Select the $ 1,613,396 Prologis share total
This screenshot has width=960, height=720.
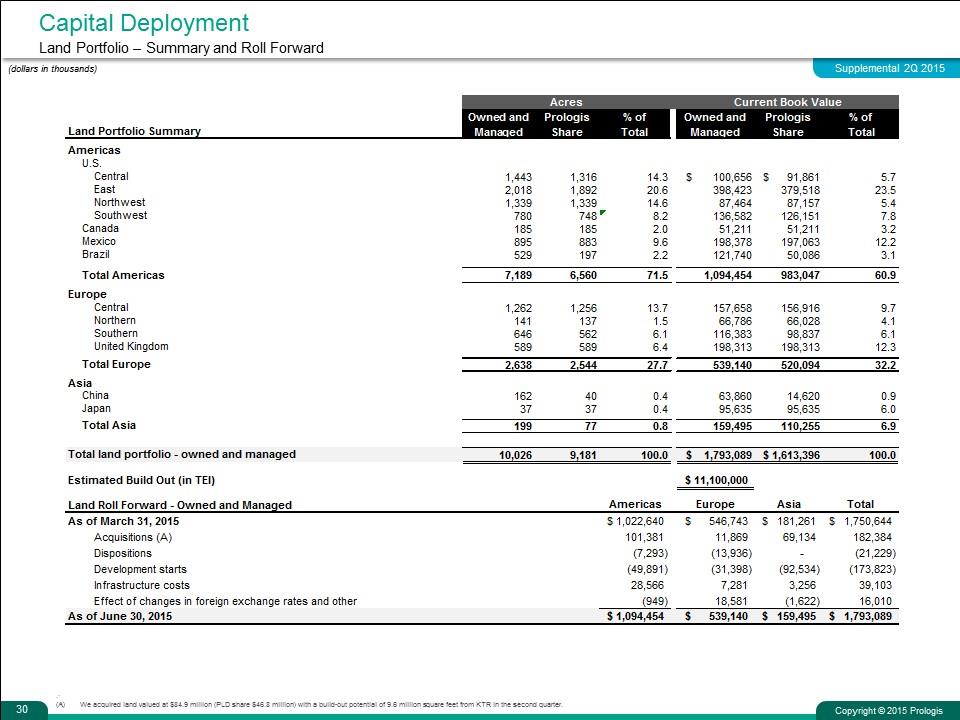pos(792,456)
